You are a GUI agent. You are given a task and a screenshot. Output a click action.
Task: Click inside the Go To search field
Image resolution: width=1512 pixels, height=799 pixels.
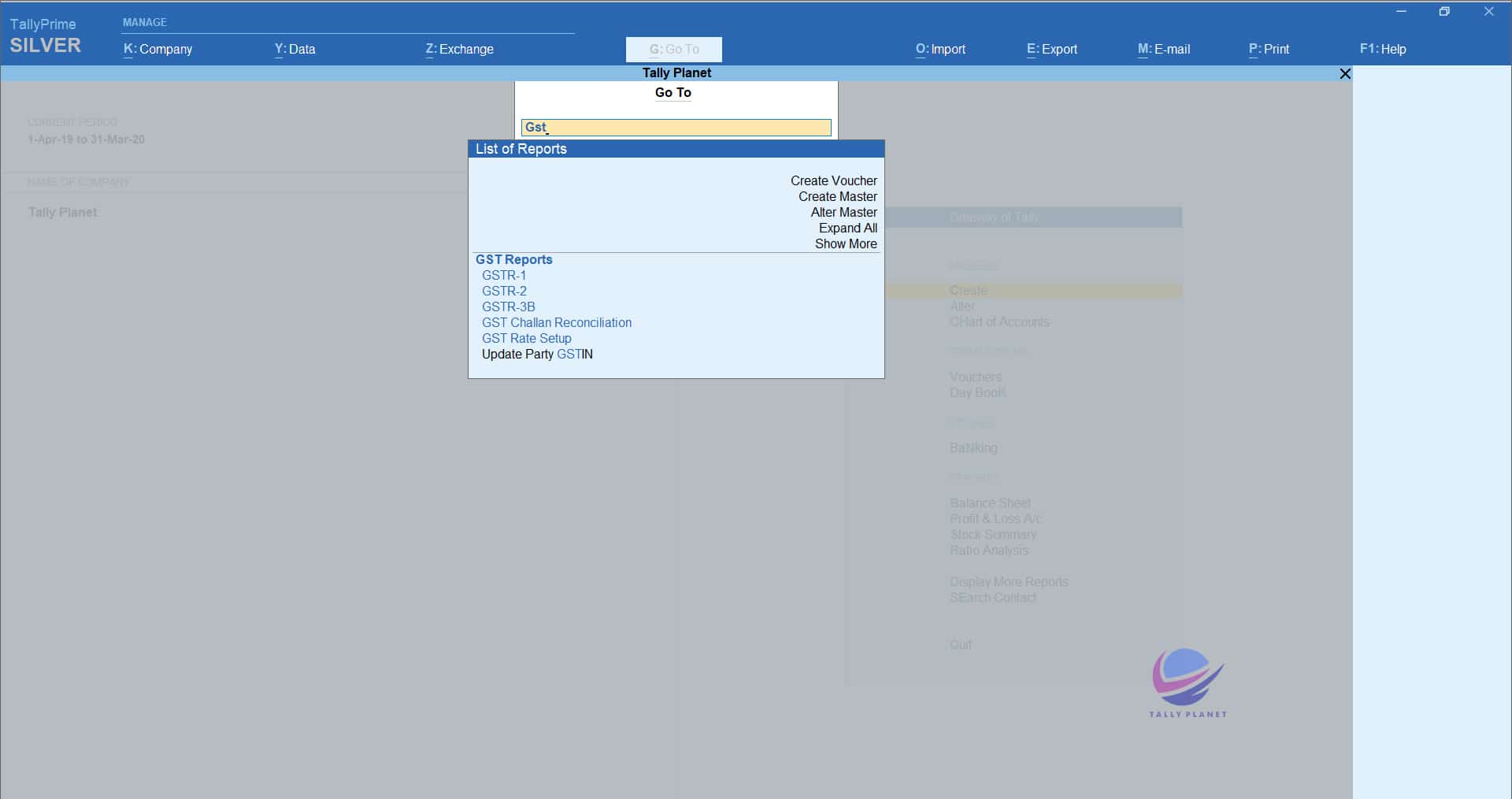coord(676,127)
